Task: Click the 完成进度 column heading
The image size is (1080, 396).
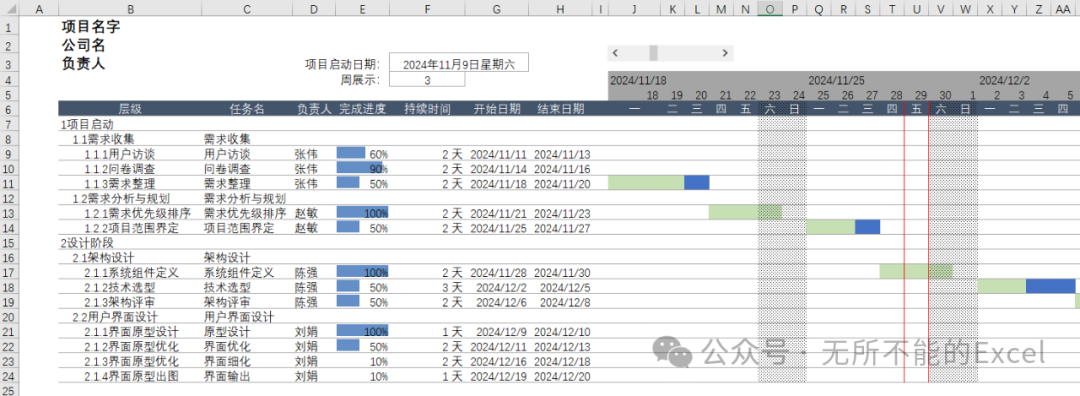Action: [x=362, y=109]
